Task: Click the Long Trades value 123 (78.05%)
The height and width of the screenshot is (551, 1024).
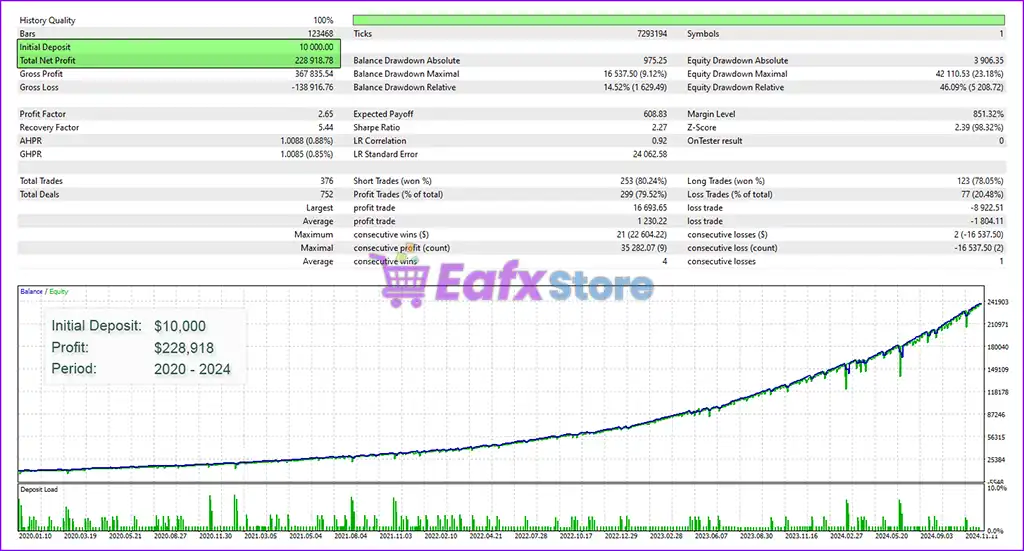Action: [981, 181]
